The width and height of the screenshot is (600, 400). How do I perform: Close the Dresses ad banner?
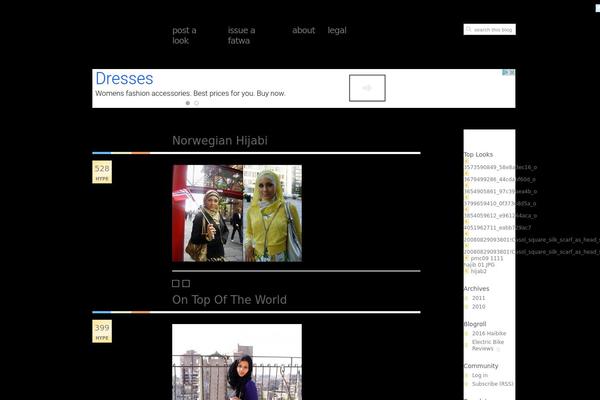tap(512, 72)
